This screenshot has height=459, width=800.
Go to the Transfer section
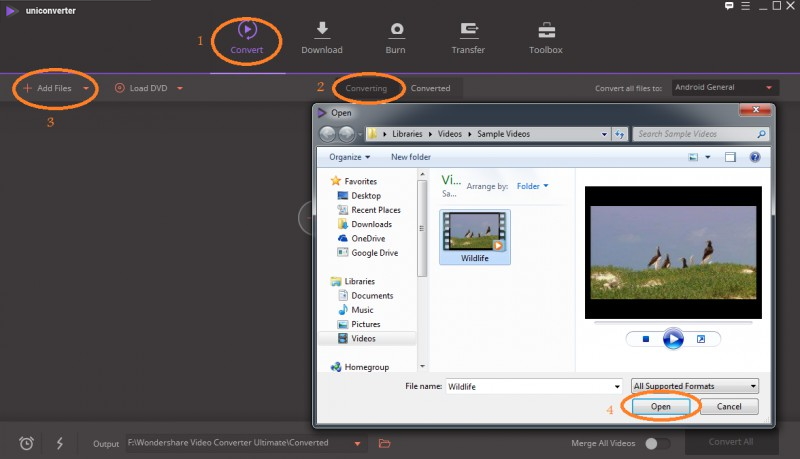pyautogui.click(x=468, y=38)
